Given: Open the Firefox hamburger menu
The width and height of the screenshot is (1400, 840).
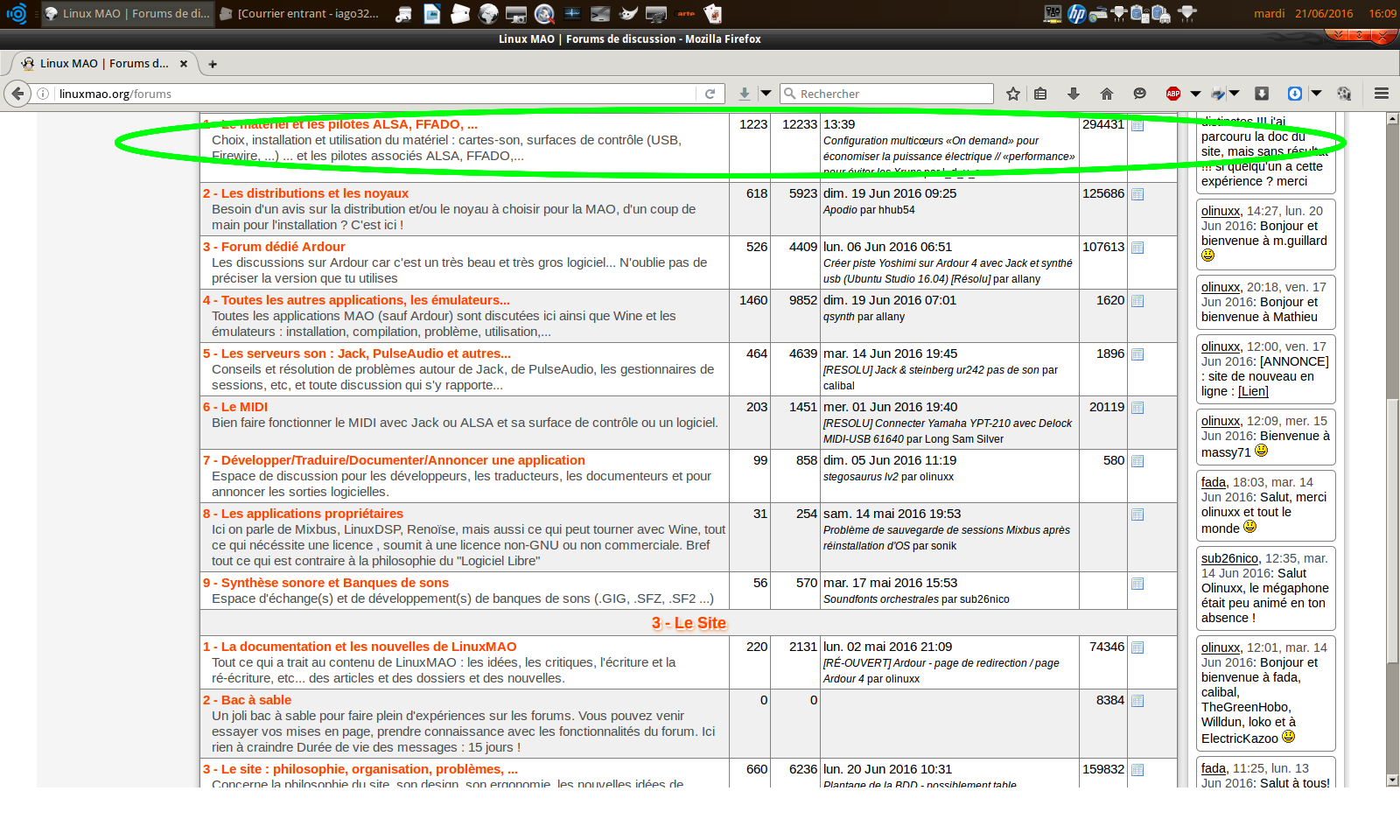Looking at the screenshot, I should 1382,94.
